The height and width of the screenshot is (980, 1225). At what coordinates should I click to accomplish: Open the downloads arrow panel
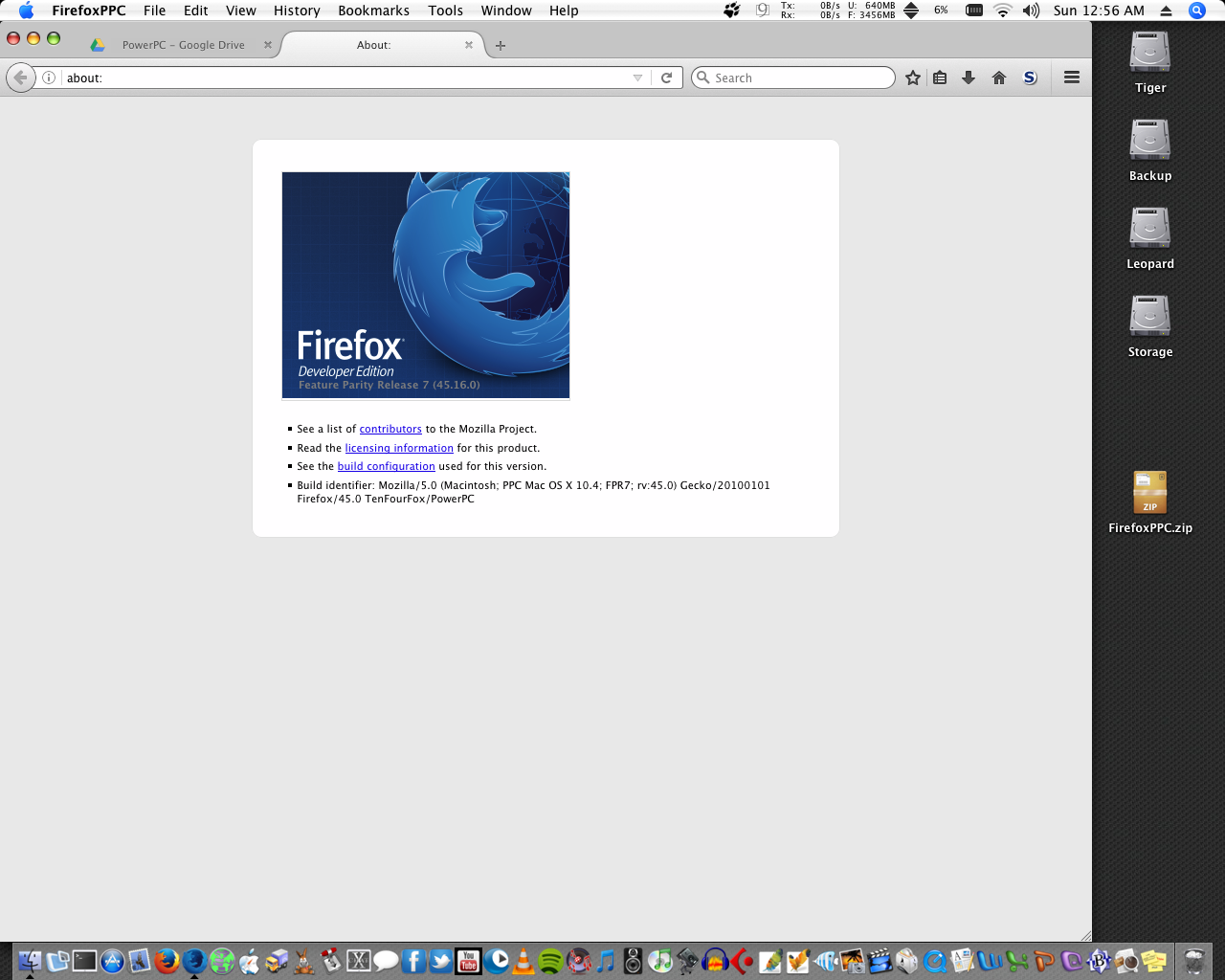(x=969, y=78)
